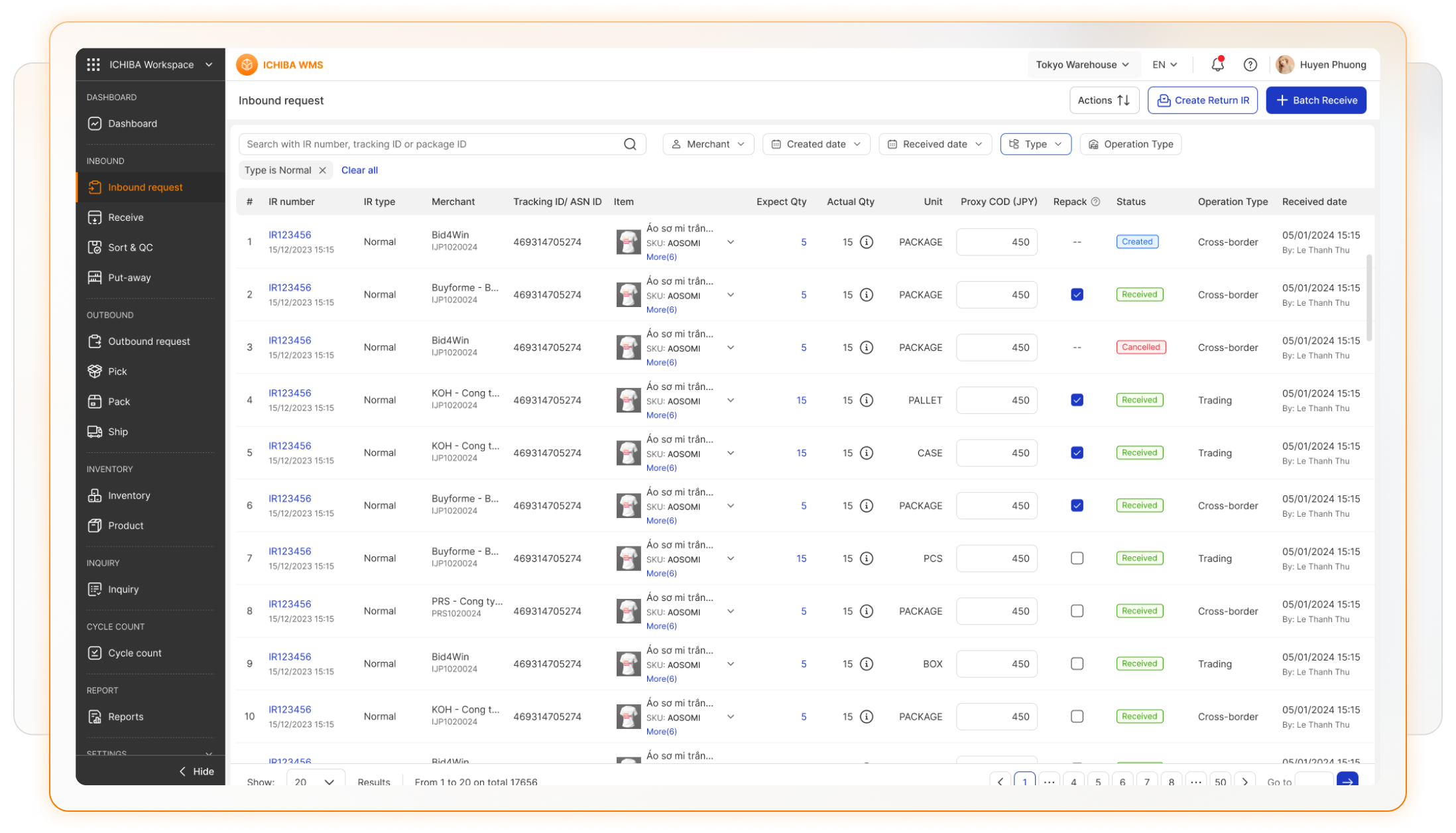The height and width of the screenshot is (833, 1456).
Task: Open Pick in the sidebar
Action: pos(151,371)
